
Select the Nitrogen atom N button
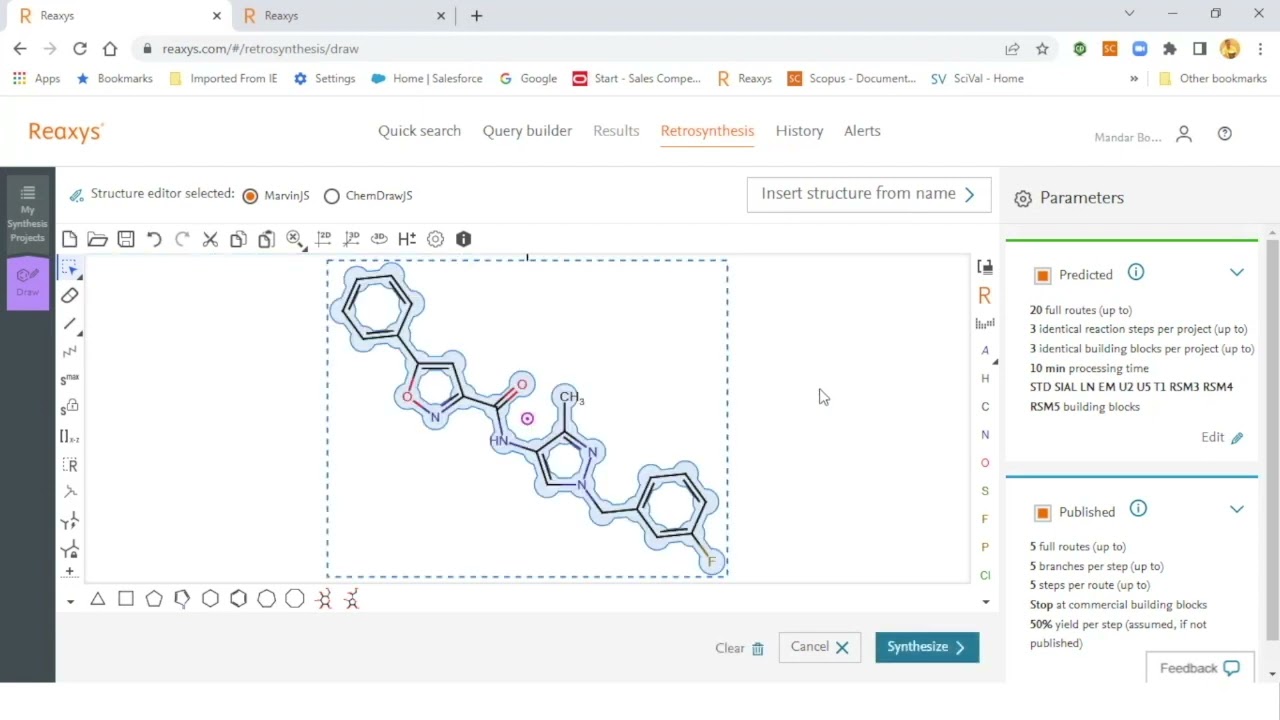985,435
